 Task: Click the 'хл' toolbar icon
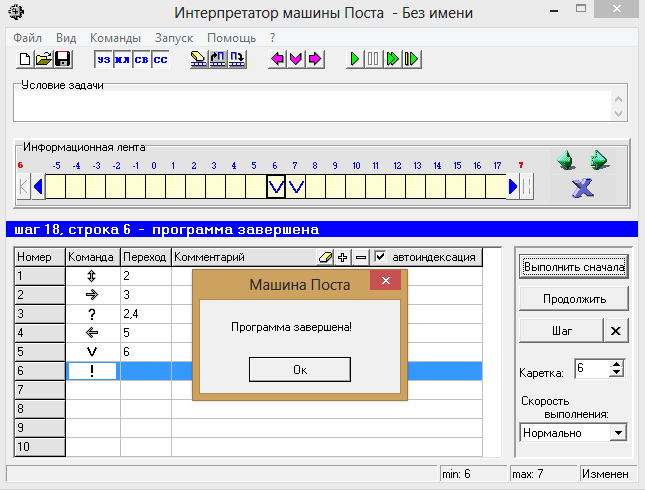[x=122, y=60]
